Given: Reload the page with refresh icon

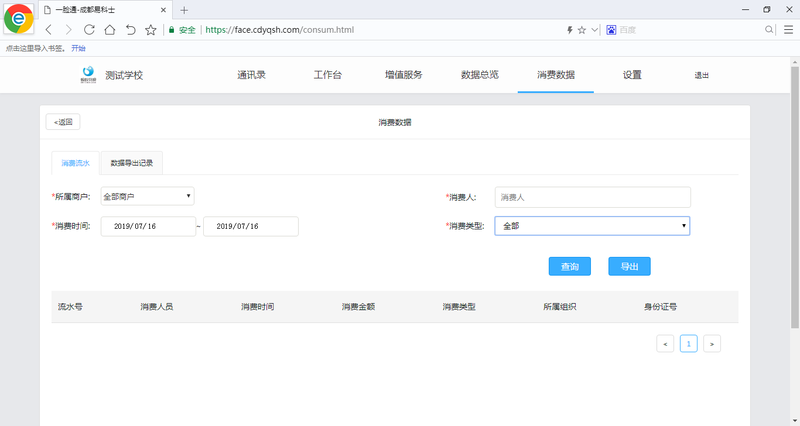Looking at the screenshot, I should 89,30.
